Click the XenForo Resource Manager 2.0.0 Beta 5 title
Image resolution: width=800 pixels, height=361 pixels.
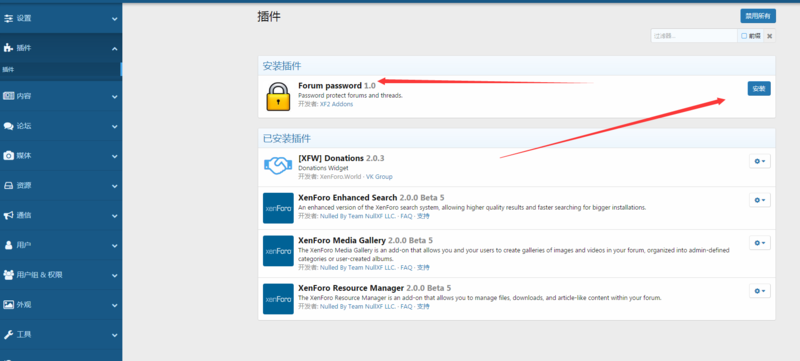pos(374,288)
